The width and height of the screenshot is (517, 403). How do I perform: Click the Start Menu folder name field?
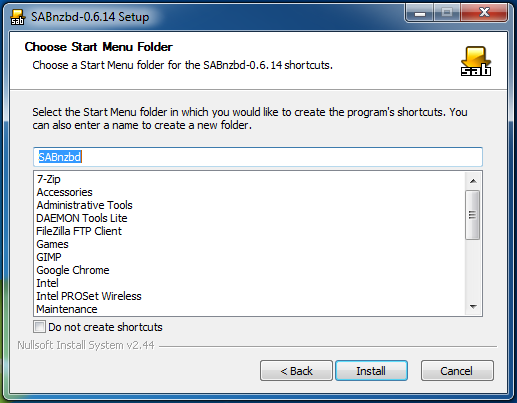click(x=258, y=157)
